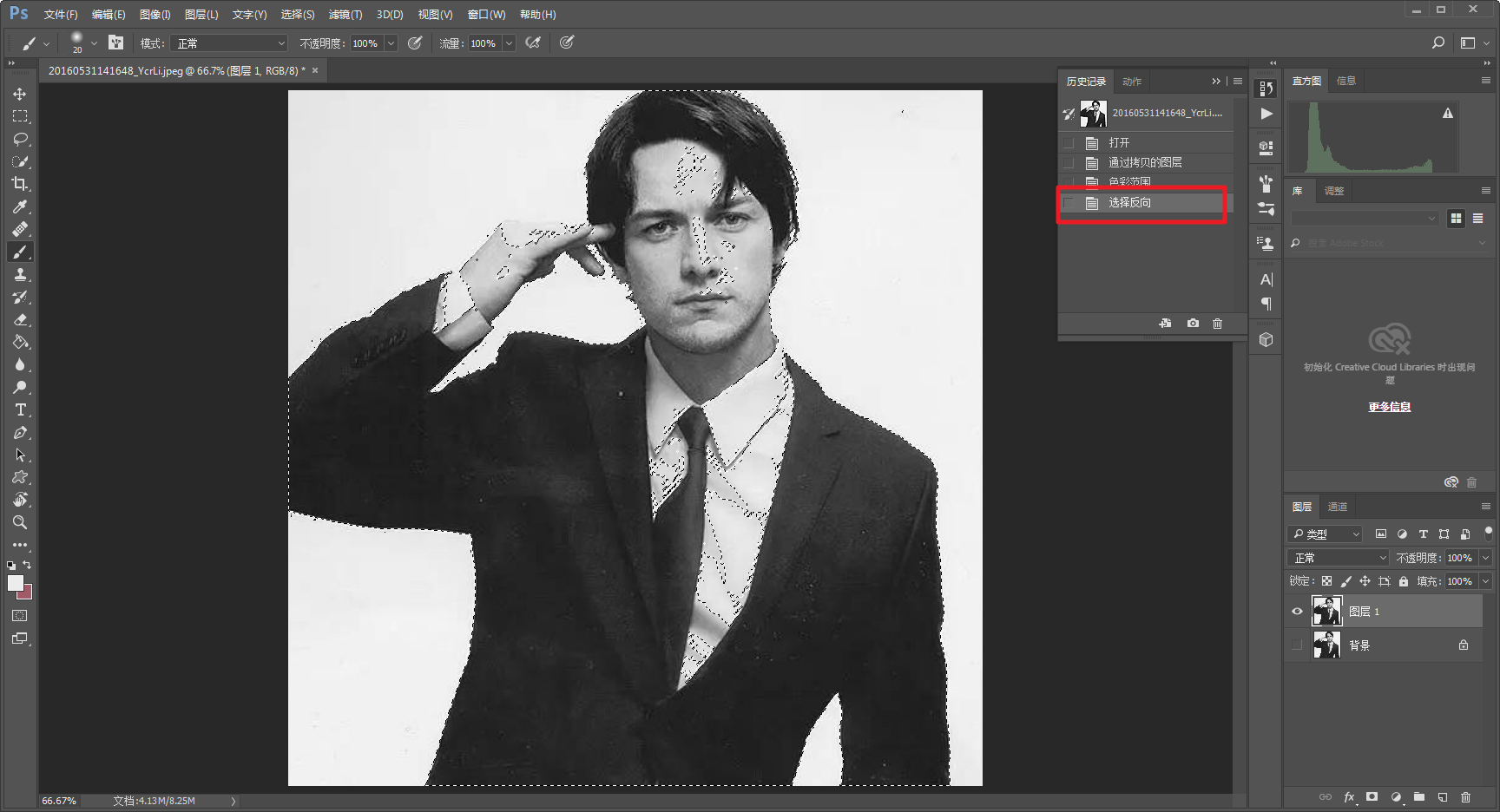The width and height of the screenshot is (1500, 812).
Task: Select the Path Selection tool
Action: pos(20,455)
